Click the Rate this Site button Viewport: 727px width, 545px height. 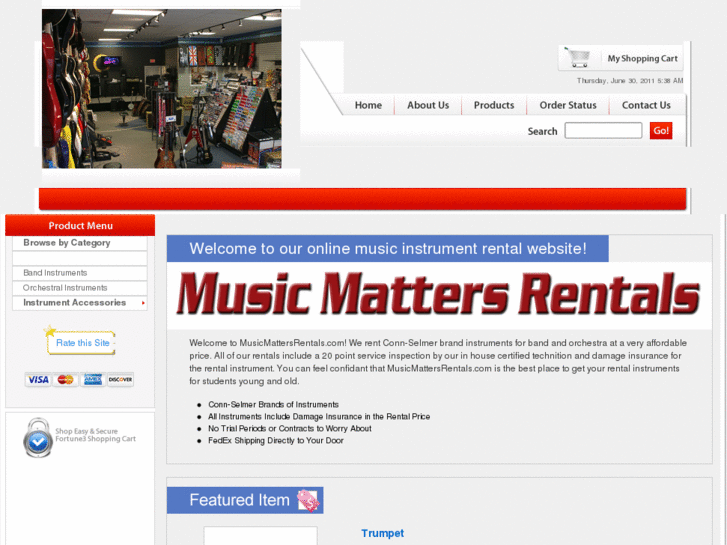82,343
